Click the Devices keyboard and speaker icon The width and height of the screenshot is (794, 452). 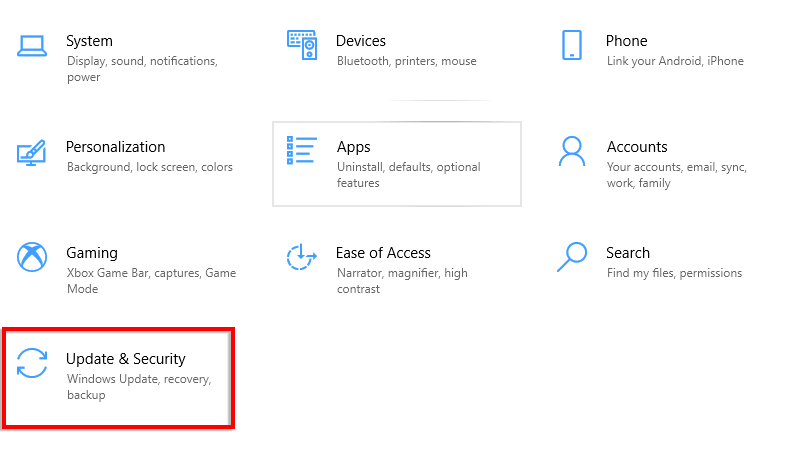(302, 44)
